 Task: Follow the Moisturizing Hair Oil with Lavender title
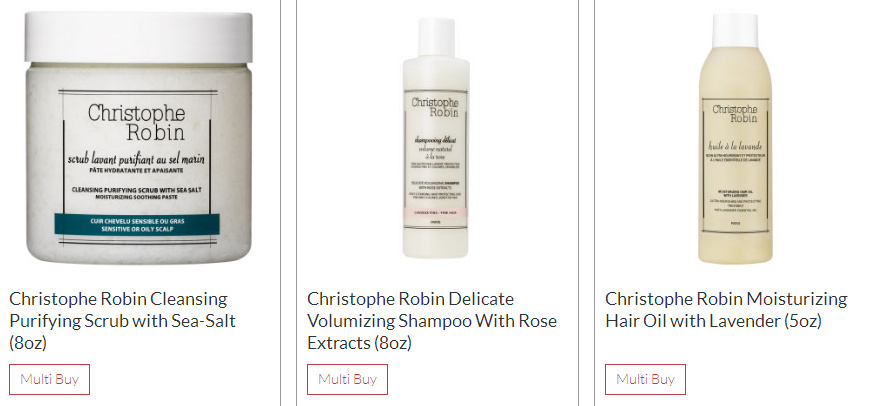pyautogui.click(x=726, y=310)
